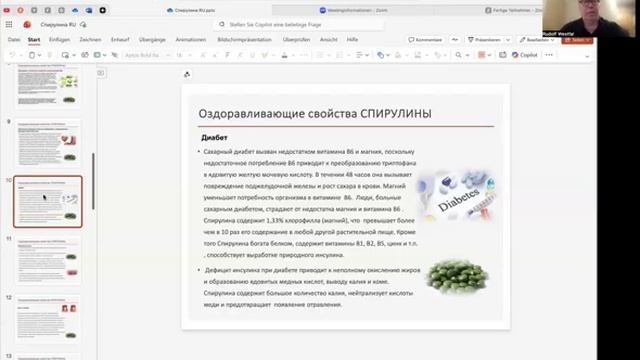This screenshot has width=640, height=360.
Task: Open the Datei menu
Action: (x=14, y=40)
